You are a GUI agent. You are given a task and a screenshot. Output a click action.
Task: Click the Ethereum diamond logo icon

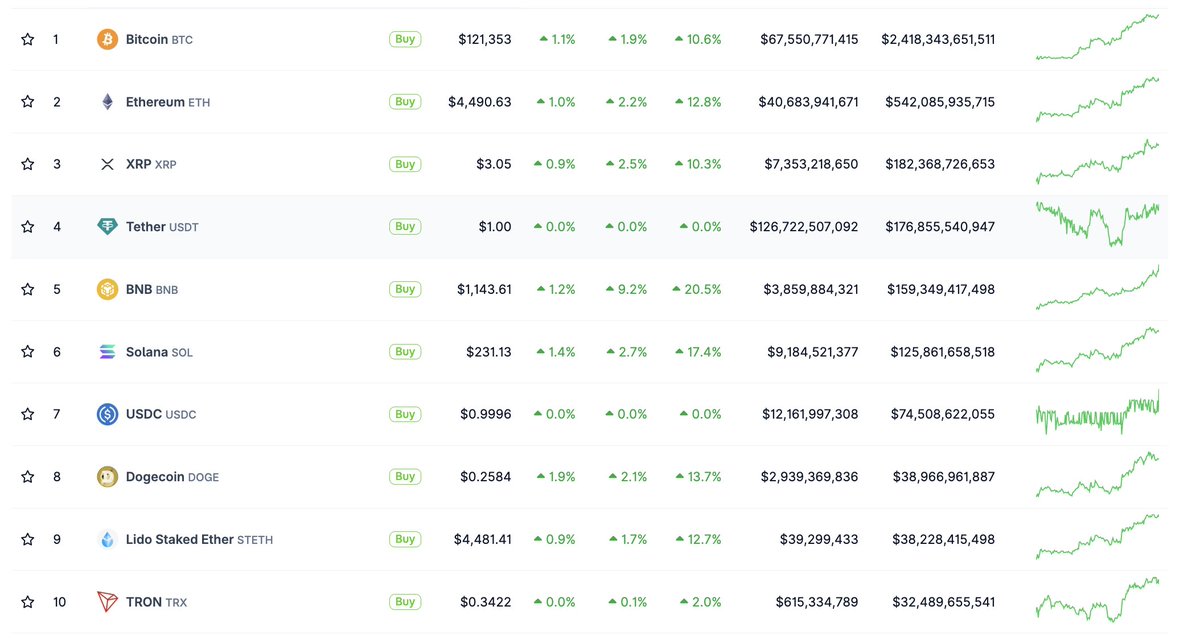click(x=107, y=102)
